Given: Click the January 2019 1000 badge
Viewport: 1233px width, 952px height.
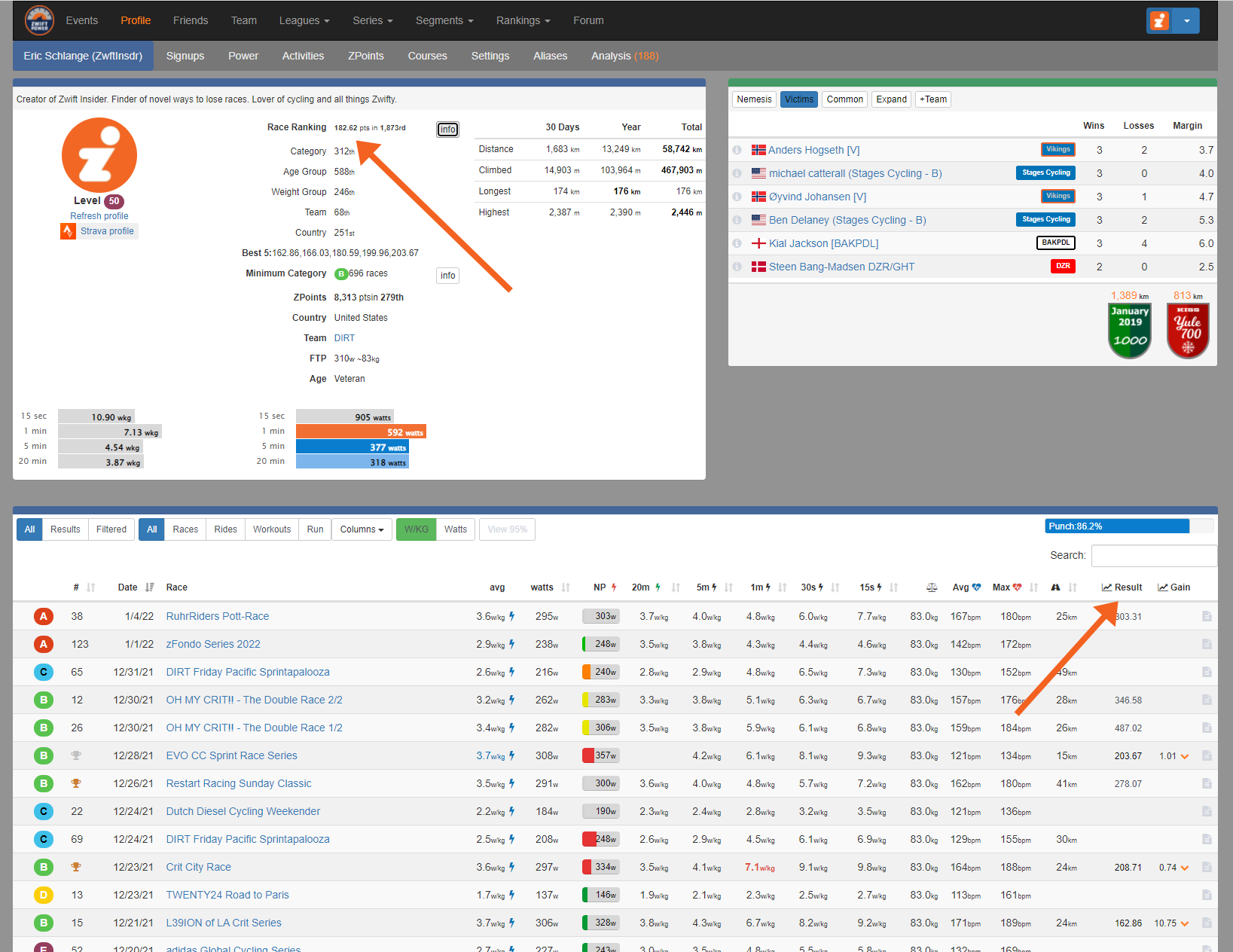Looking at the screenshot, I should click(1130, 331).
